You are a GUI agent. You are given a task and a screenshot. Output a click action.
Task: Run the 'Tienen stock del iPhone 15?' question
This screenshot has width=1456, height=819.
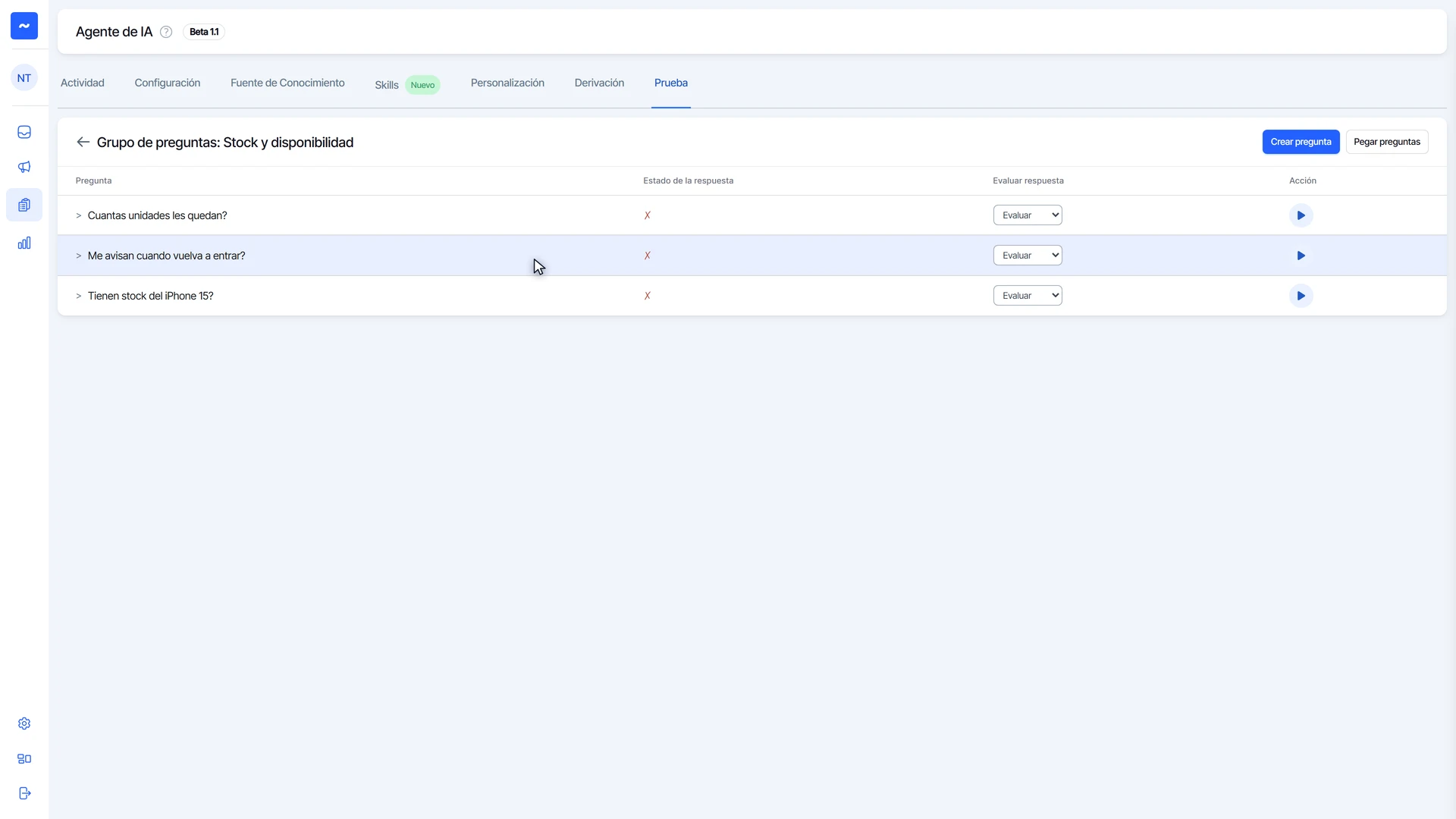[x=1301, y=296]
